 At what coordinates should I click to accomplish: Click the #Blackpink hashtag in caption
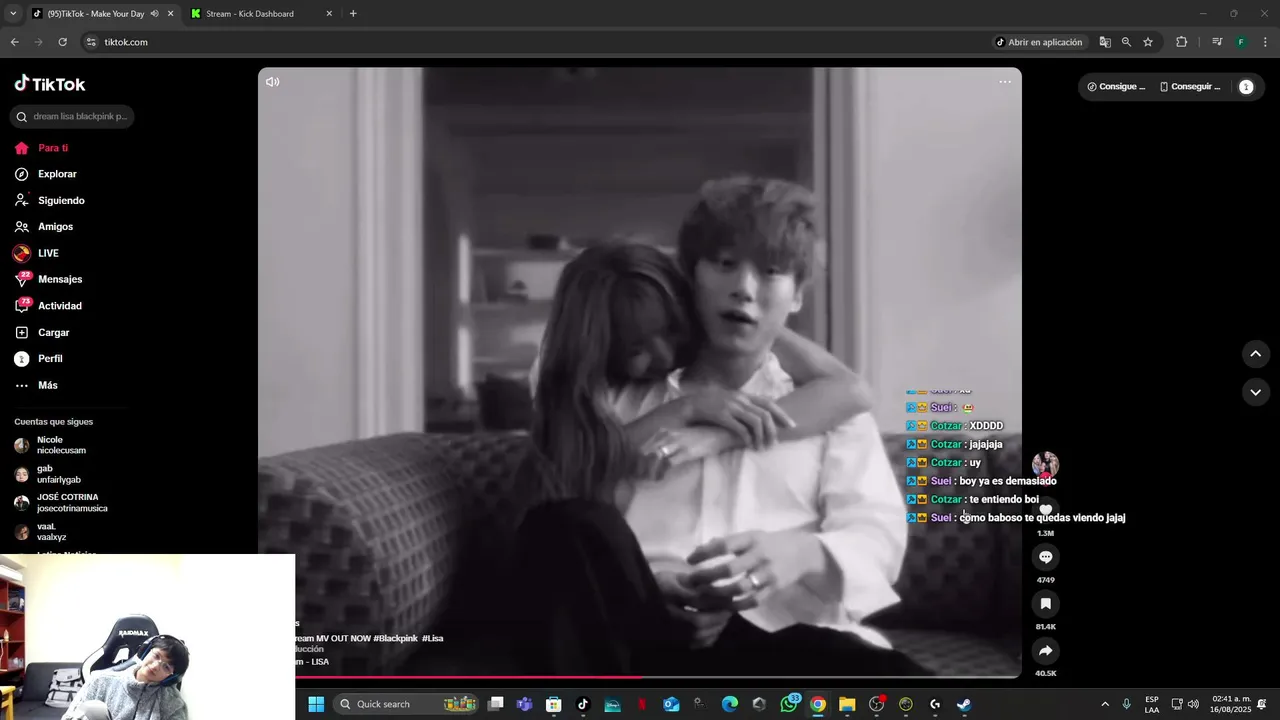(395, 638)
